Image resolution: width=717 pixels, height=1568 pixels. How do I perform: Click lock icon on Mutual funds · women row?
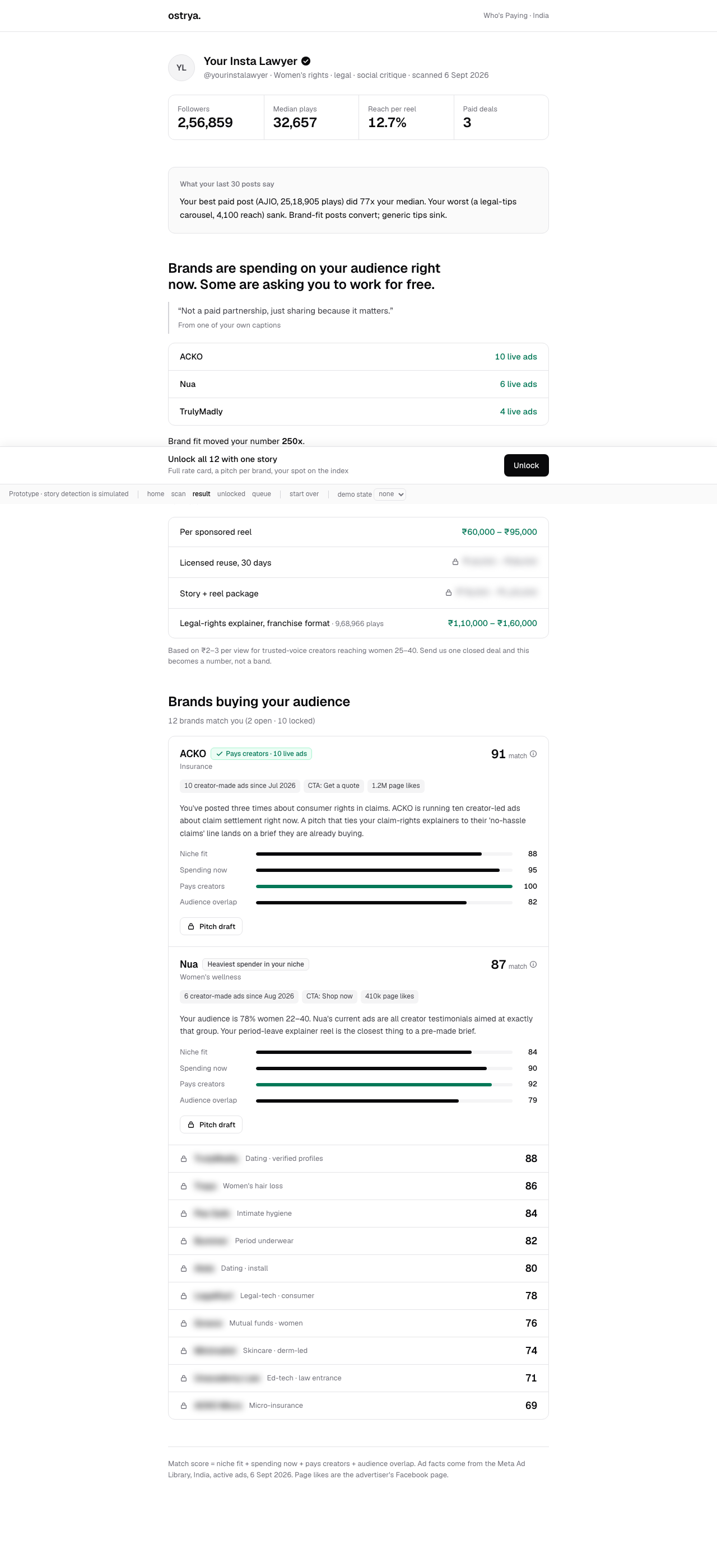click(183, 1323)
